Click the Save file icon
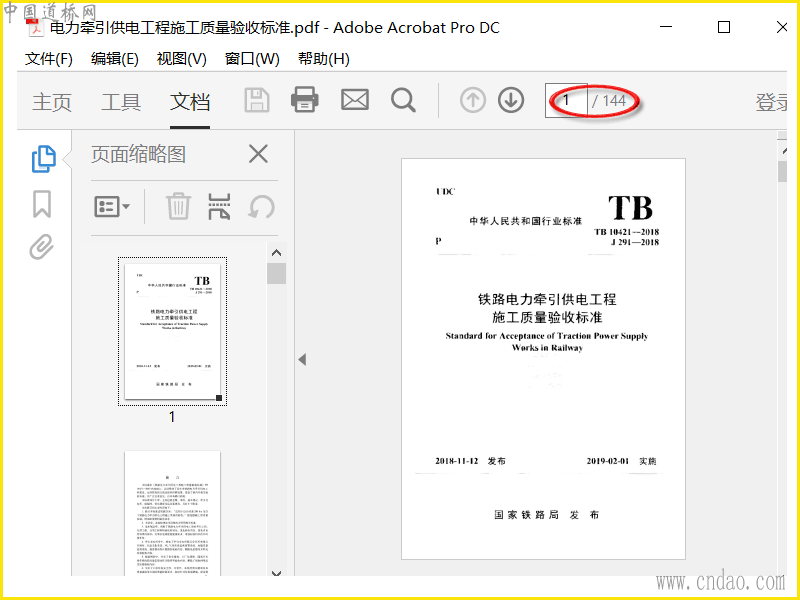Viewport: 800px width, 600px height. pos(257,100)
